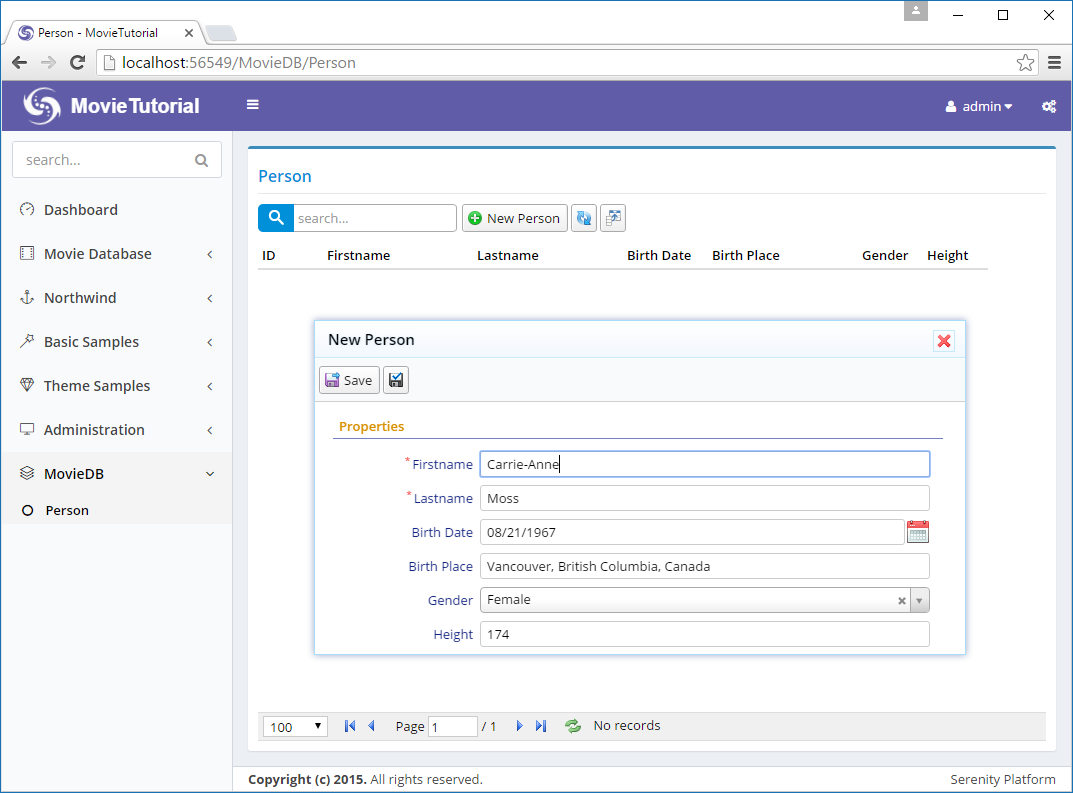Click the Save button in dialog
The height and width of the screenshot is (793, 1073).
tap(349, 380)
